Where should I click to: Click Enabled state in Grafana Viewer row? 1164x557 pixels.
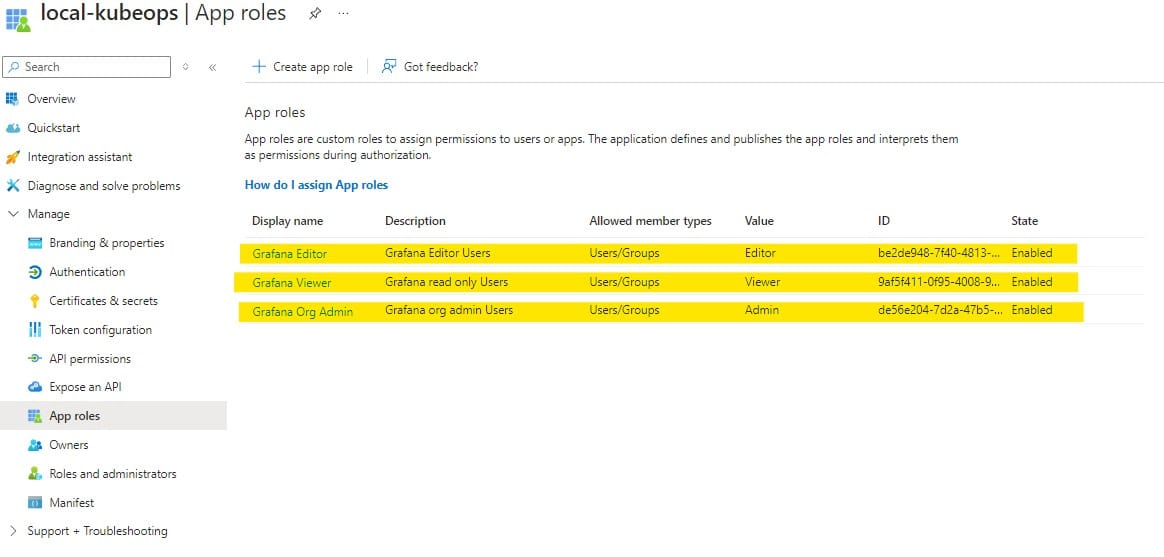click(x=1032, y=282)
